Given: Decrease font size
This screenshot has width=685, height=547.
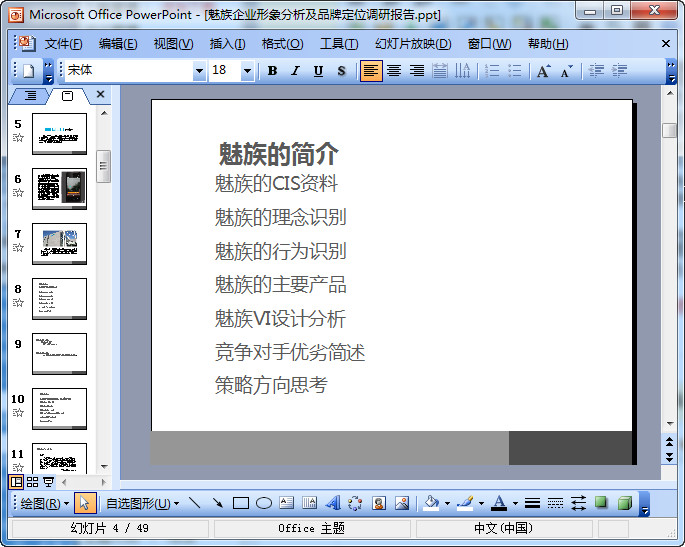Looking at the screenshot, I should click(x=567, y=70).
